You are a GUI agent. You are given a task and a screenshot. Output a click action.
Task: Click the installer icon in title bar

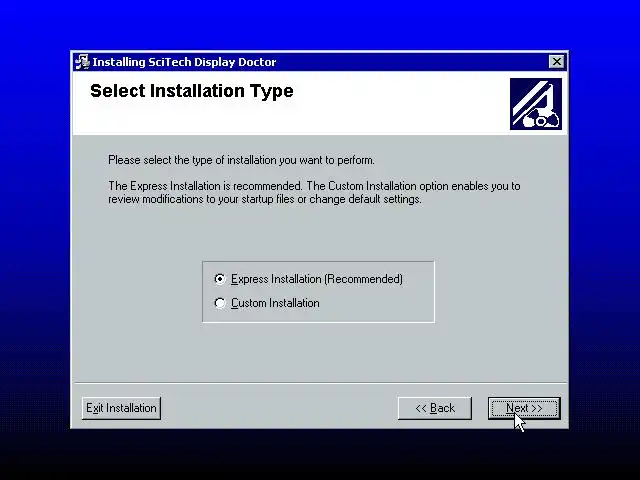(x=82, y=62)
